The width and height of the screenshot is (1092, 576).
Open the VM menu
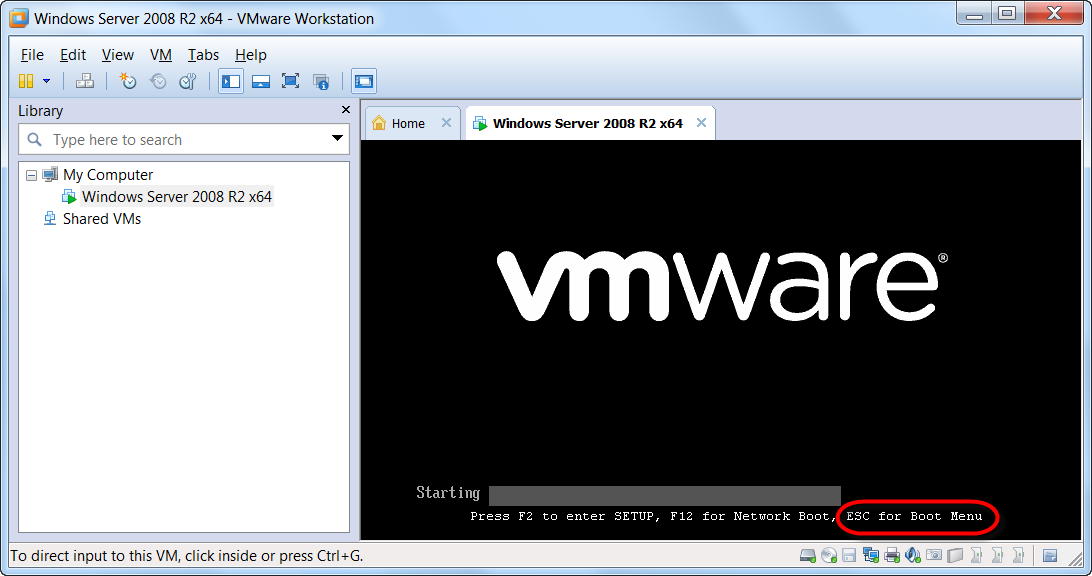coord(161,55)
